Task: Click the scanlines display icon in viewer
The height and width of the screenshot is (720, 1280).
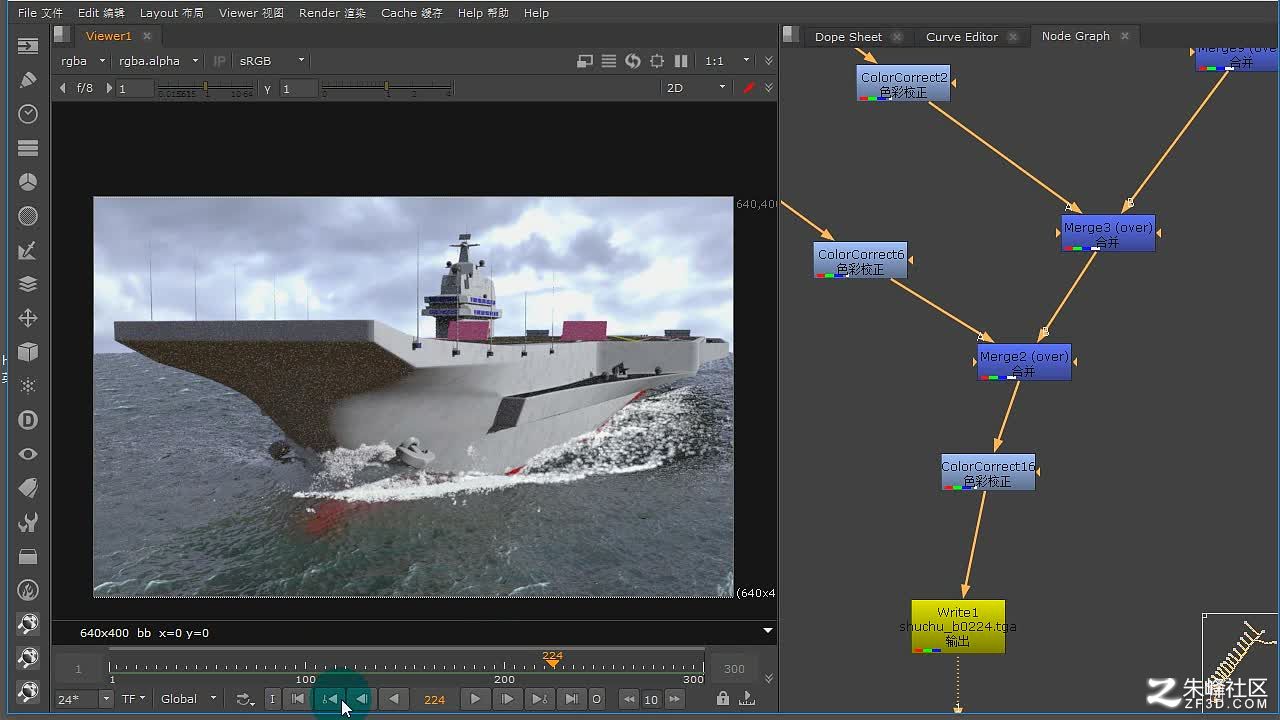Action: click(609, 61)
